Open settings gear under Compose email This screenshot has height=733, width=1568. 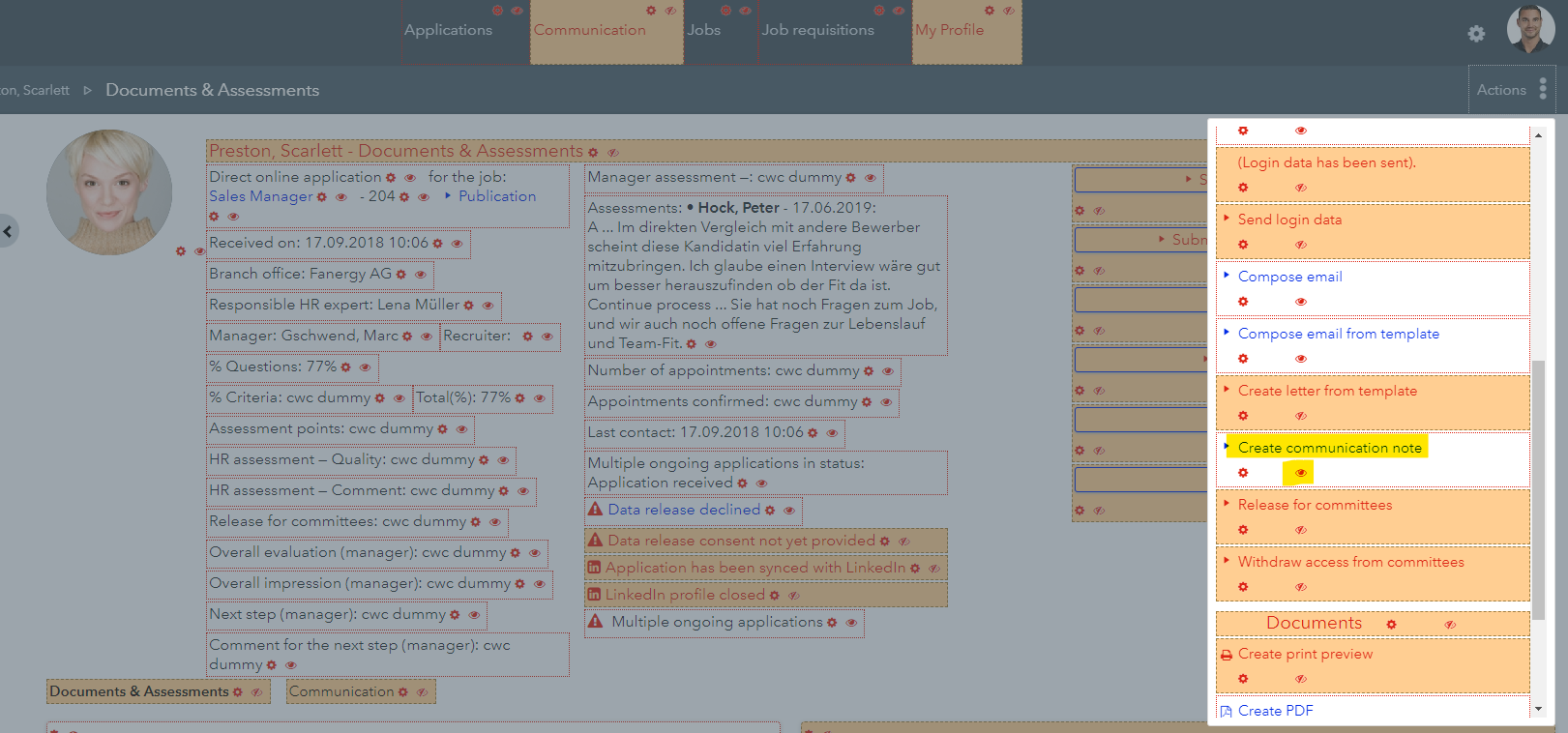(1243, 302)
